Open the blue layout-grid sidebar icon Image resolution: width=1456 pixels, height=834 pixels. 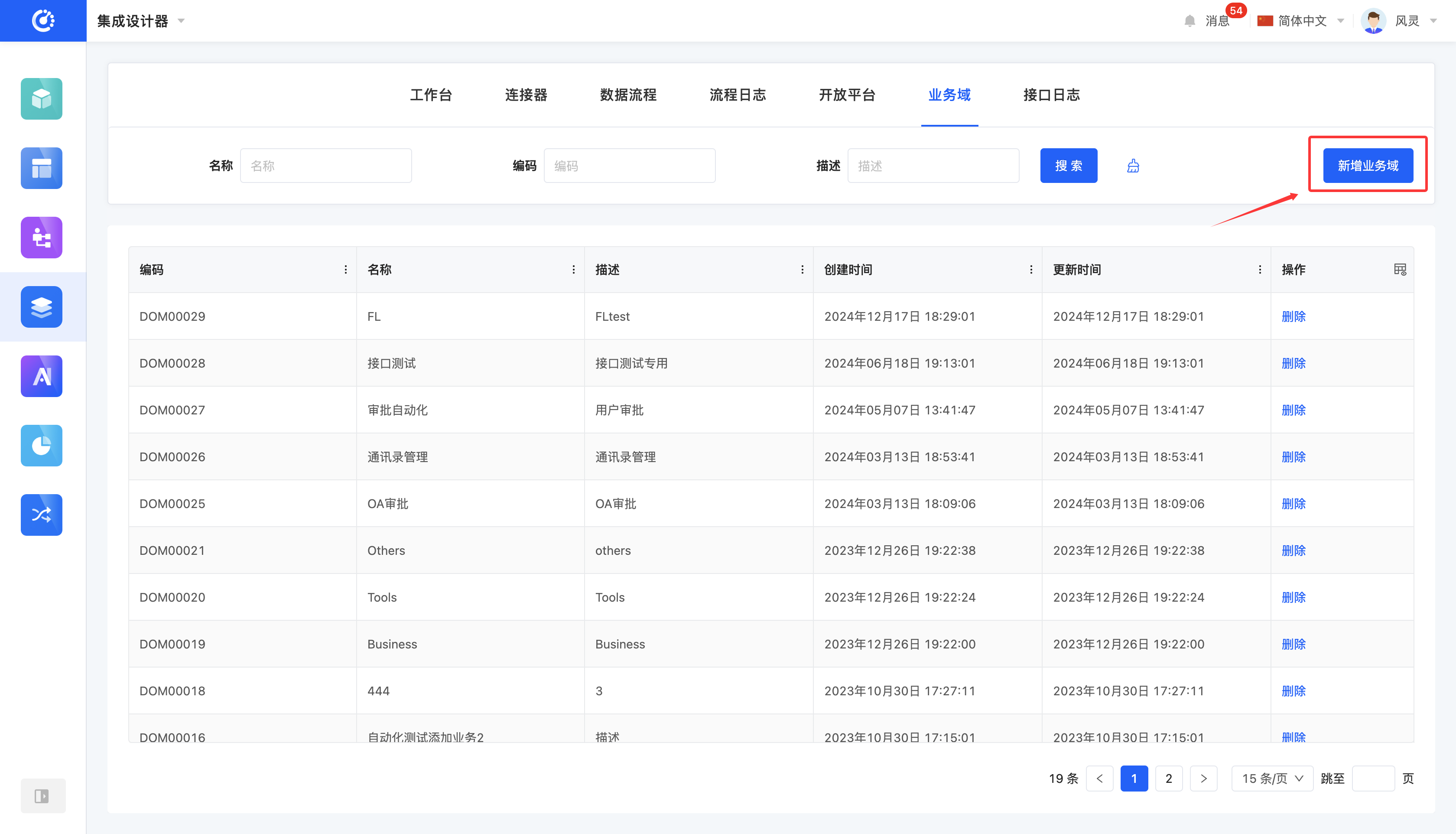point(41,168)
